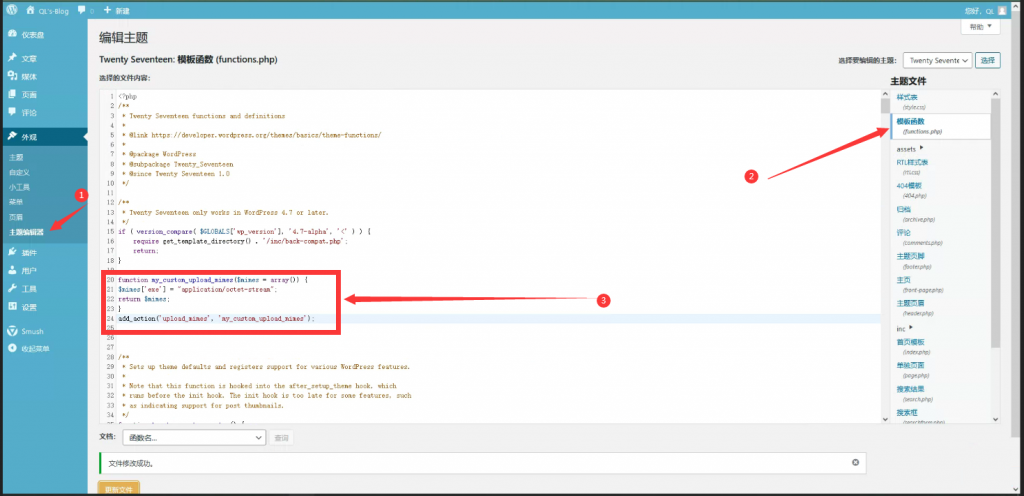Place cursor on add_action code line 24
1024x496 pixels.
[217, 318]
